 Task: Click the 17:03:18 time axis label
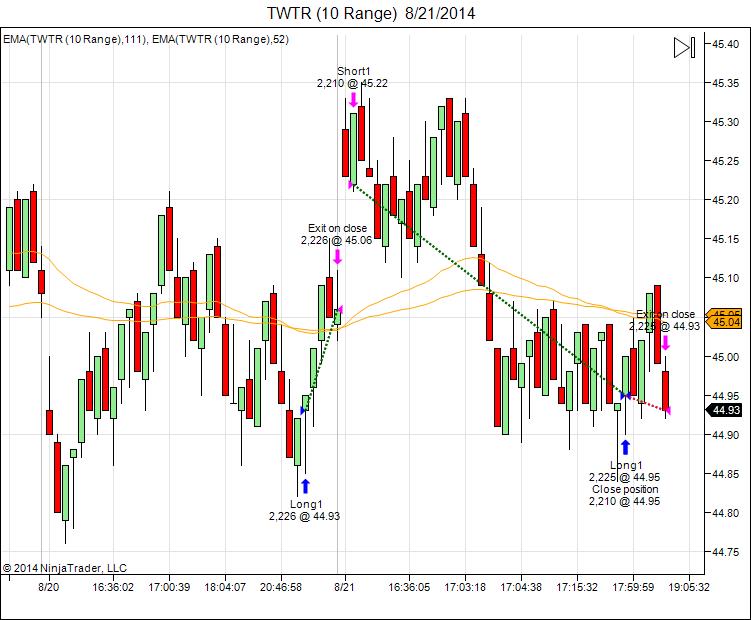point(465,587)
